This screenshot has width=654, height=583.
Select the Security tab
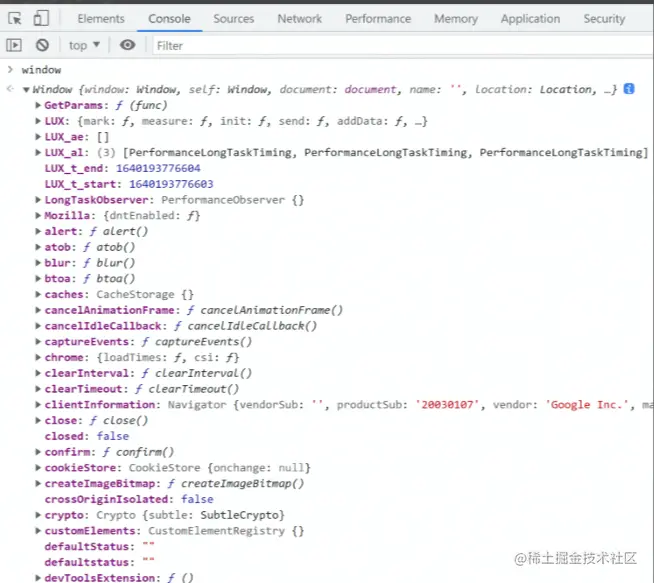coord(604,19)
